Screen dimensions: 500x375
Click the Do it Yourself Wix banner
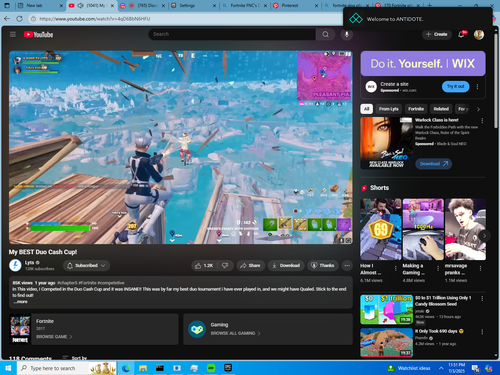click(423, 64)
